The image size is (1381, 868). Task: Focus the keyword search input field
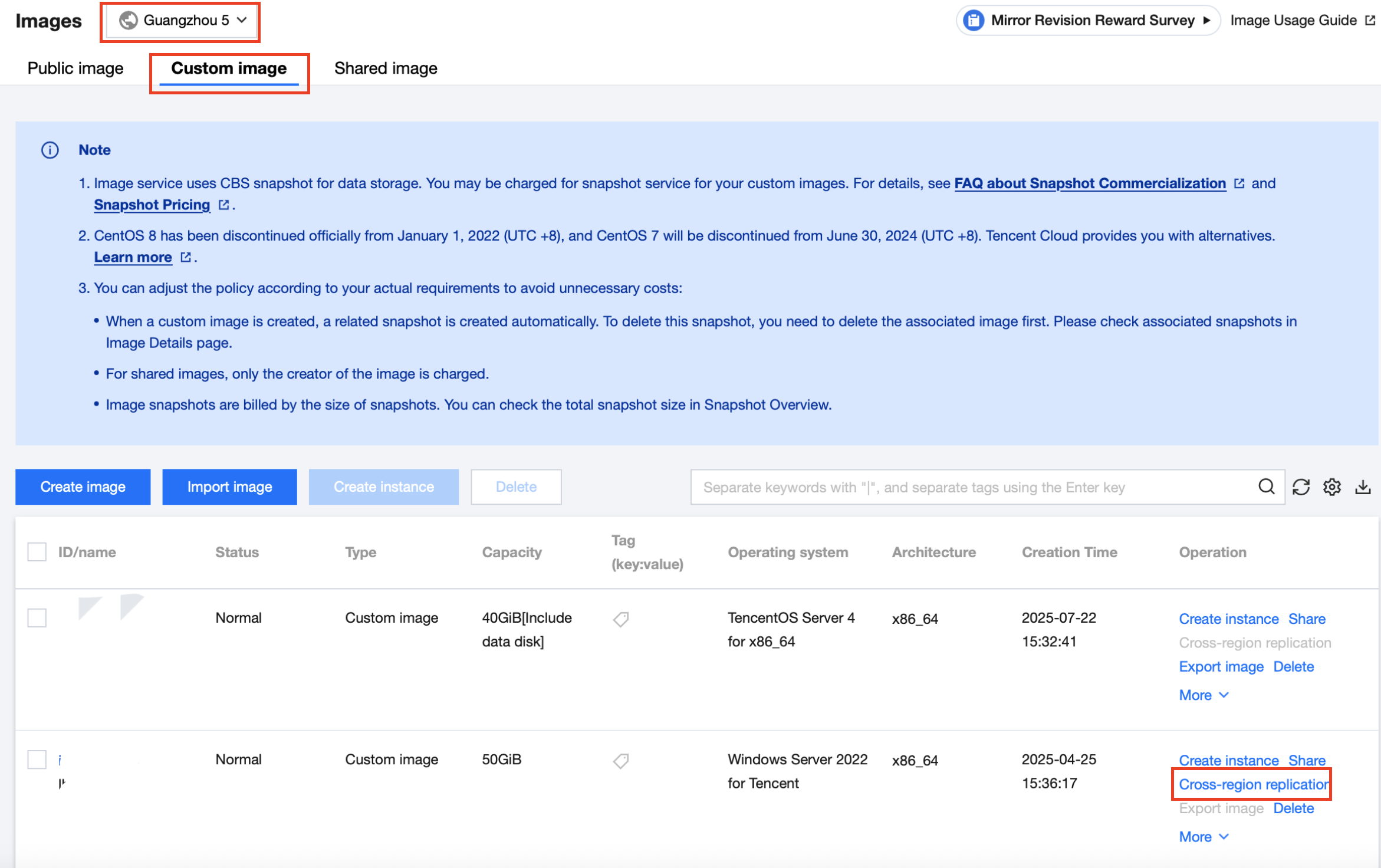pyautogui.click(x=973, y=487)
